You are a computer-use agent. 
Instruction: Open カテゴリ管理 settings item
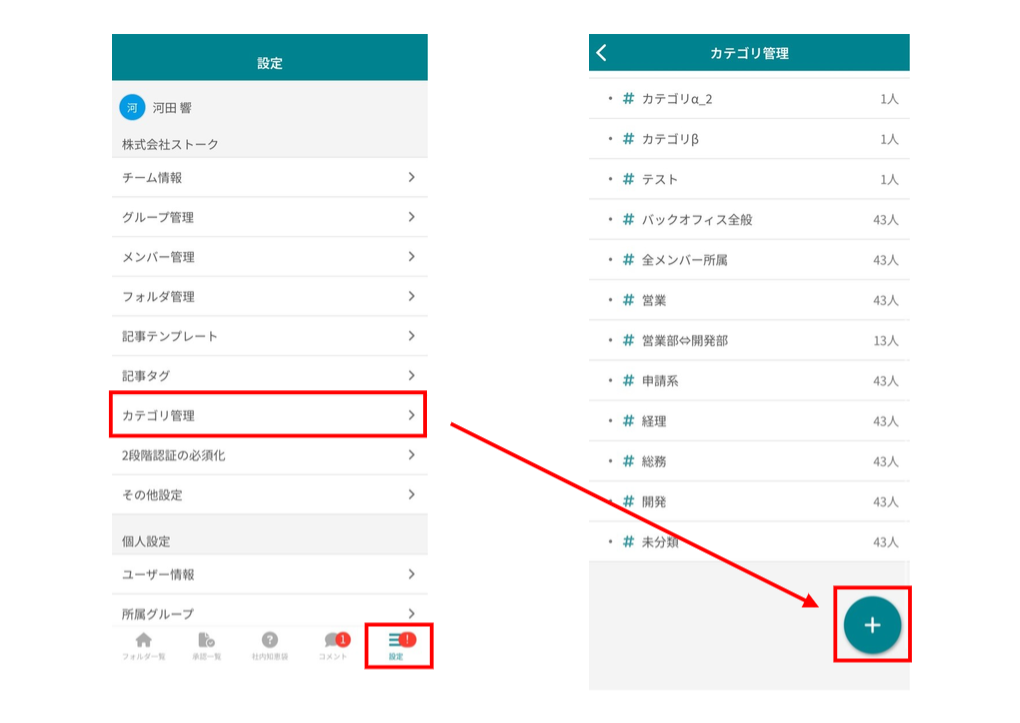tap(269, 415)
